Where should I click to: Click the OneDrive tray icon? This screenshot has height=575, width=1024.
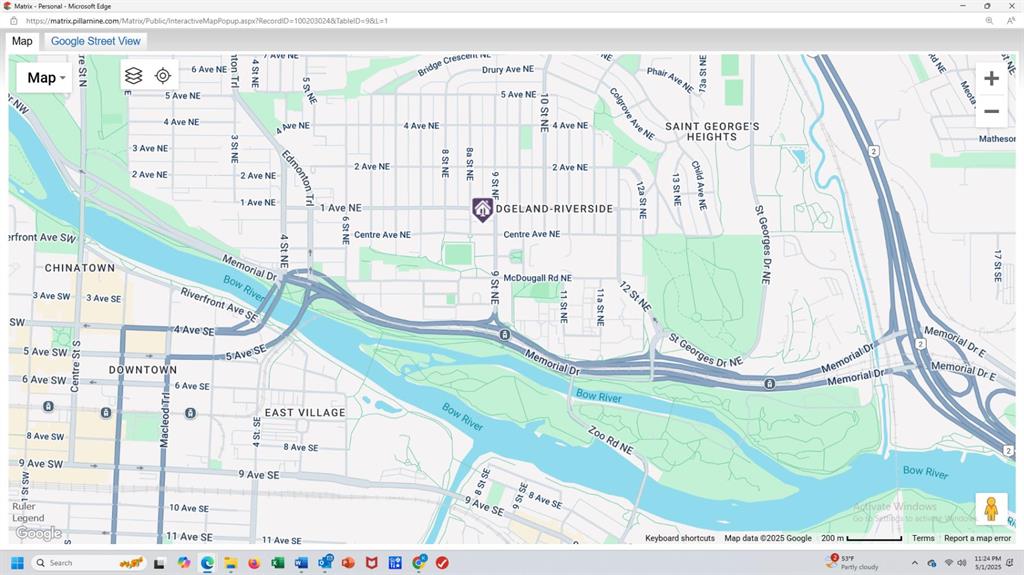tap(932, 563)
